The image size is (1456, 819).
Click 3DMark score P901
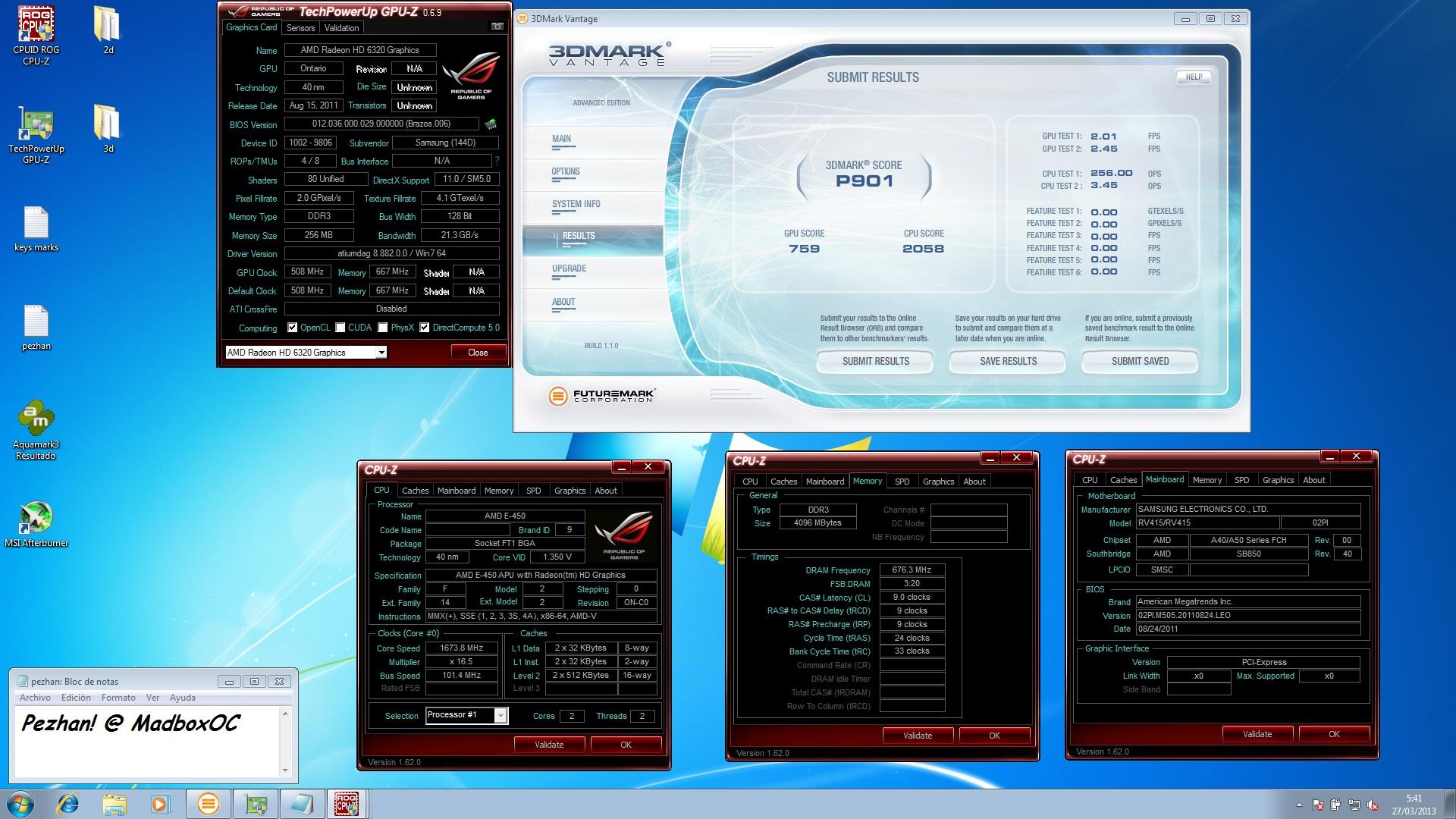(x=864, y=180)
